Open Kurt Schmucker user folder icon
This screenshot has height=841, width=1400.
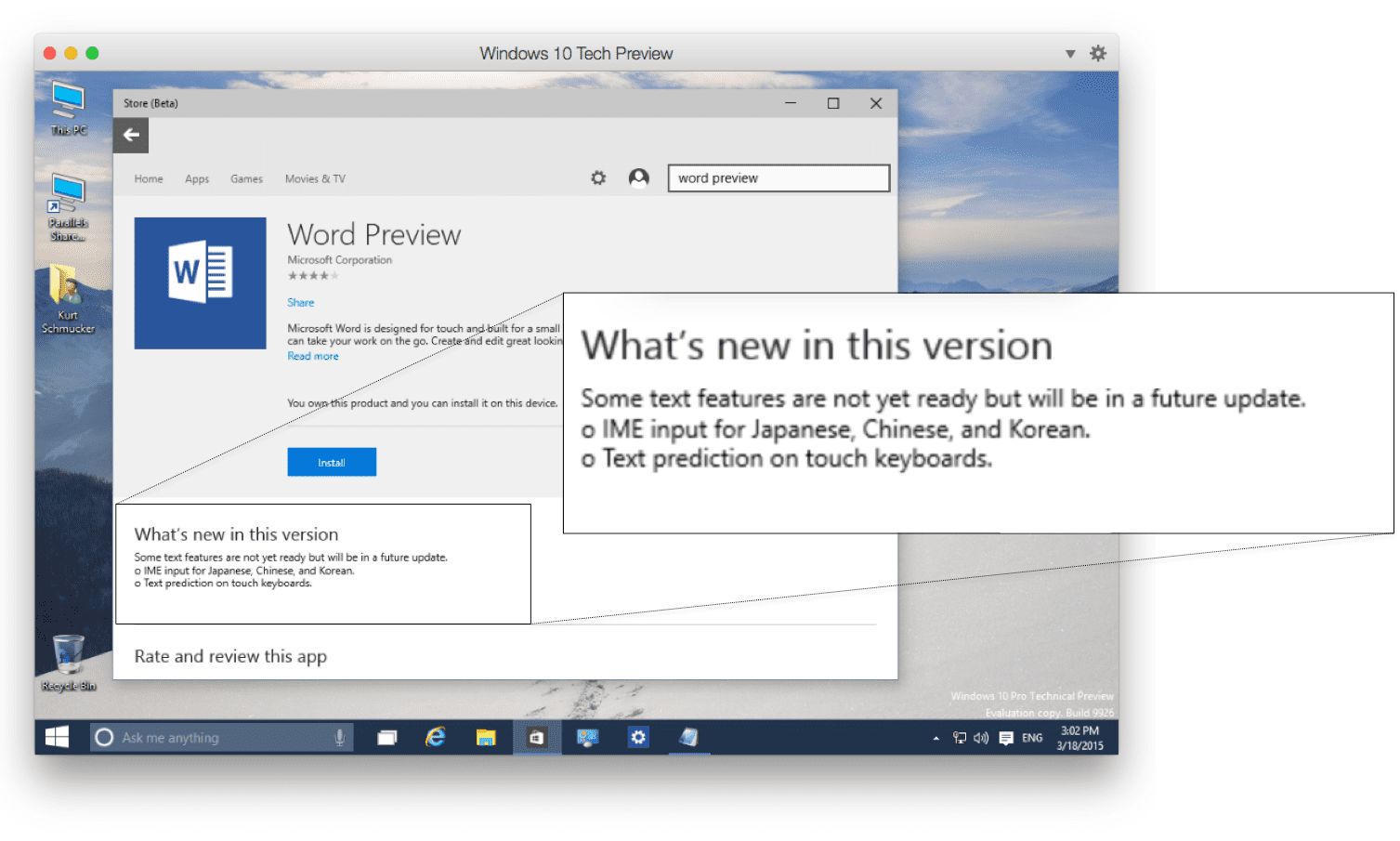pyautogui.click(x=69, y=299)
